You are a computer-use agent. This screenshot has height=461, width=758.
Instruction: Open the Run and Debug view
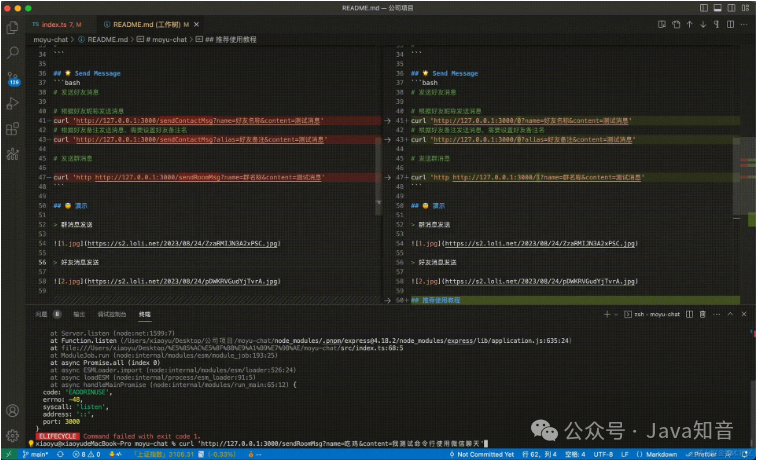[13, 103]
